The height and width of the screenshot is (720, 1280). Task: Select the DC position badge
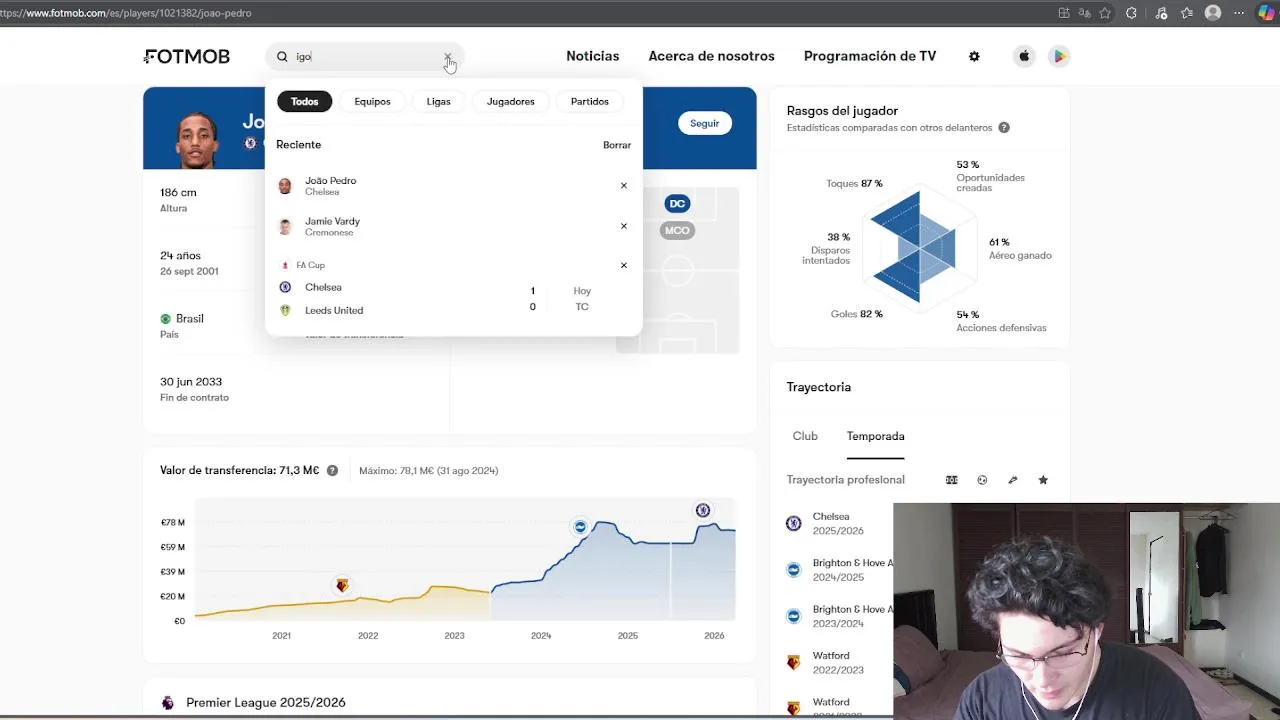click(677, 204)
